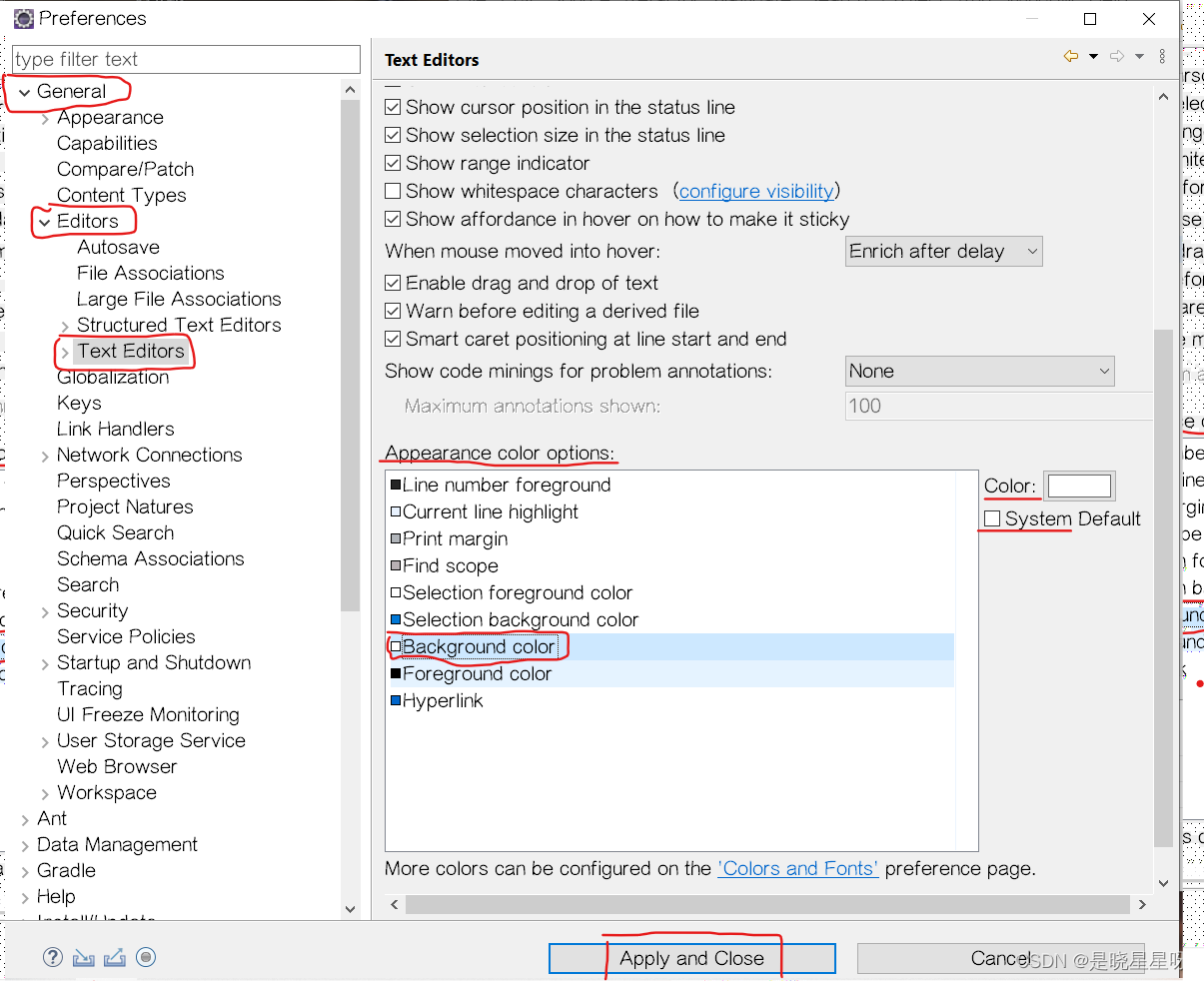Click Apply and Close button
This screenshot has height=981, width=1204.
tap(692, 958)
